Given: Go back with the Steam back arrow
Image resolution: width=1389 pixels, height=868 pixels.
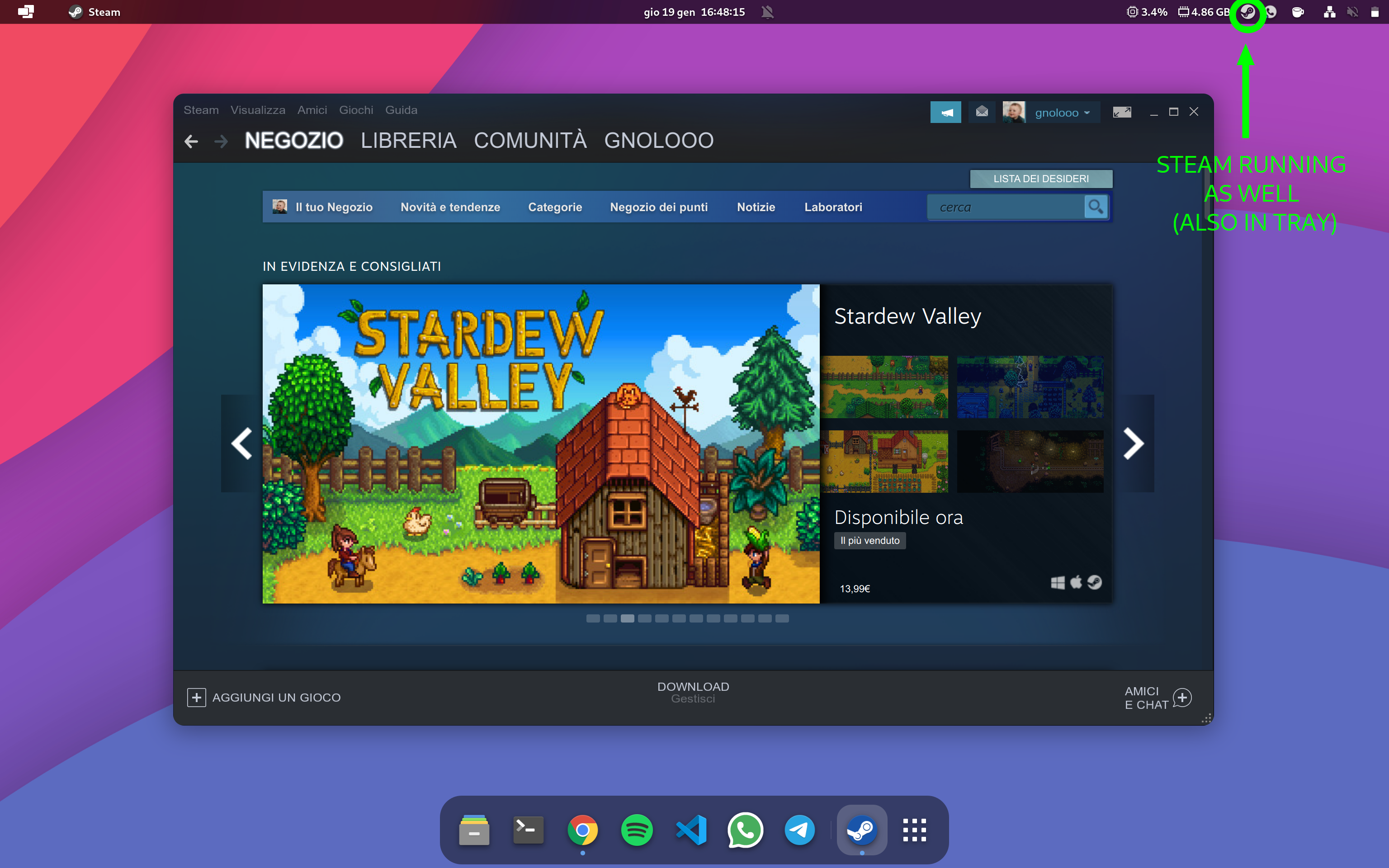Looking at the screenshot, I should point(191,141).
